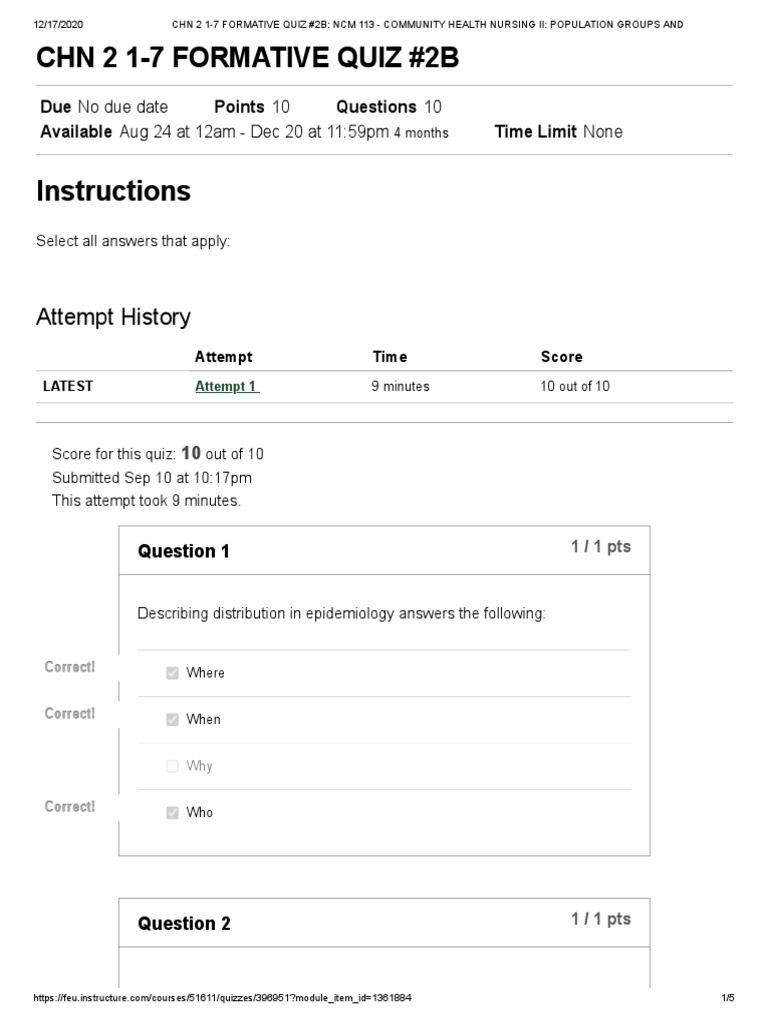Viewport: 768px width, 1024px height.
Task: Toggle the When checkbox
Action: (x=172, y=719)
